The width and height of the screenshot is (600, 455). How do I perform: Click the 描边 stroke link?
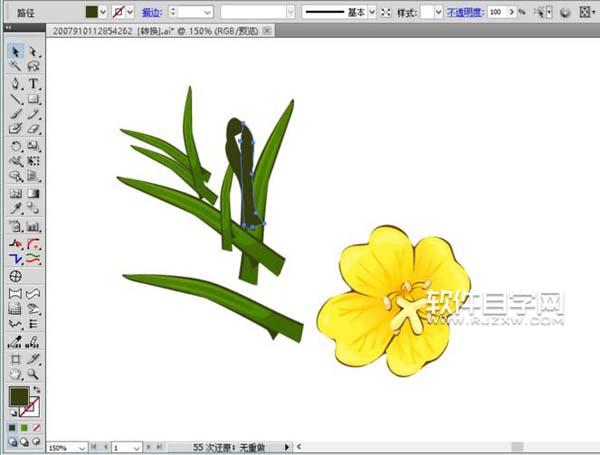point(151,12)
